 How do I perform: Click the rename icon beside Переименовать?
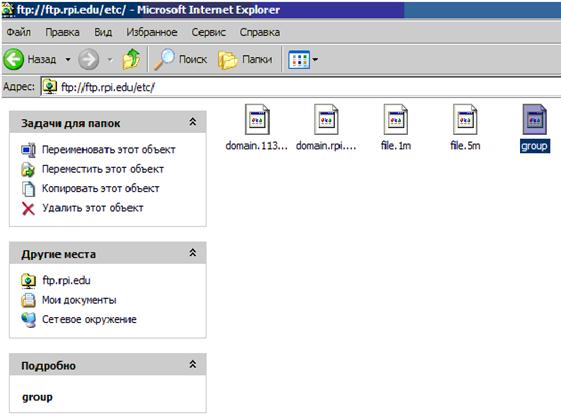click(x=28, y=150)
